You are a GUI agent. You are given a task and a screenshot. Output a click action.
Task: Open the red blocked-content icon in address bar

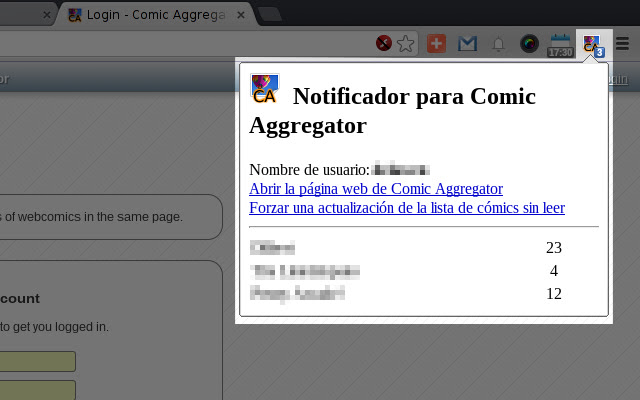point(384,43)
